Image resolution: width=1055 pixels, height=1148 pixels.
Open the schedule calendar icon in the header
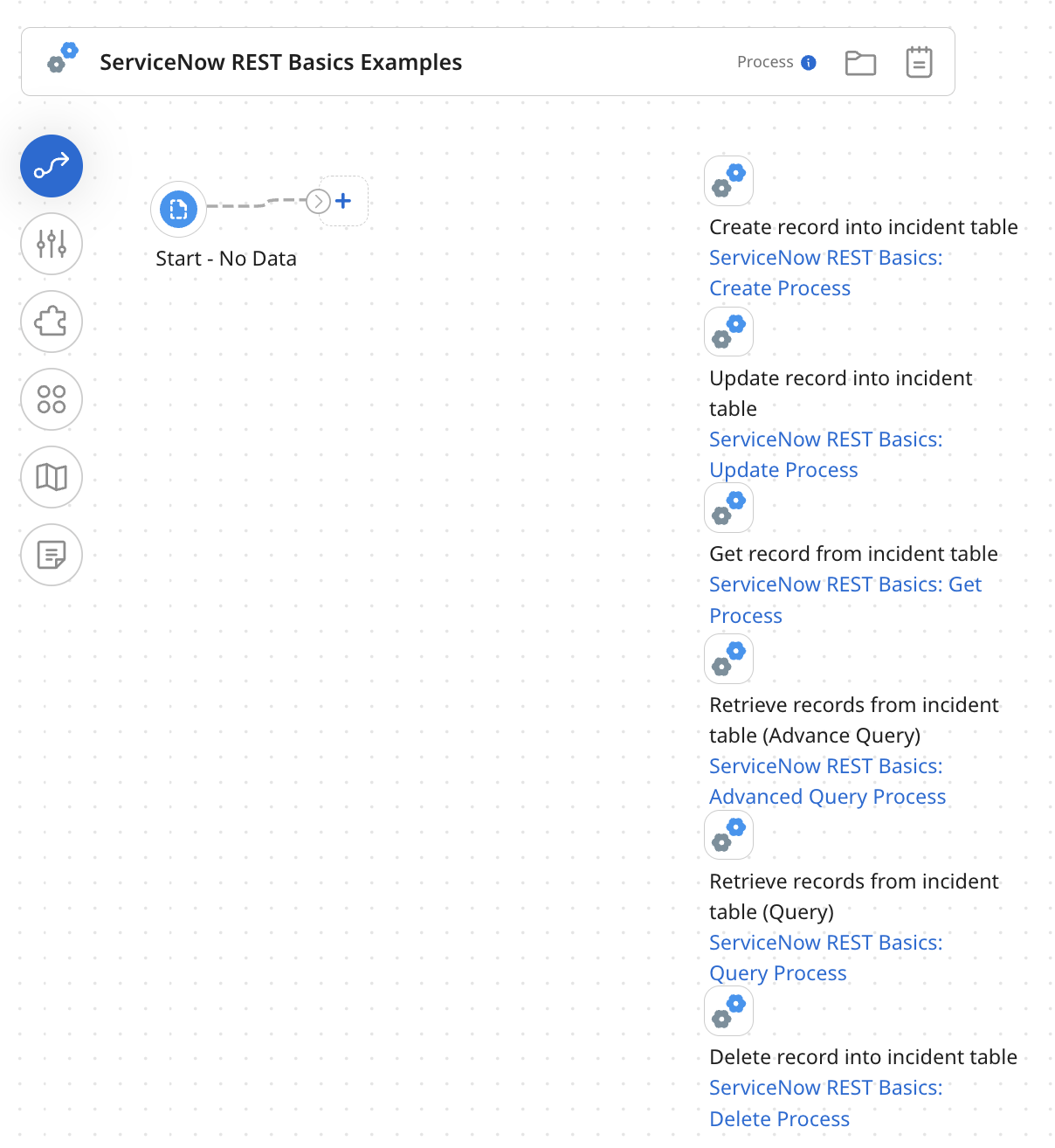click(918, 62)
